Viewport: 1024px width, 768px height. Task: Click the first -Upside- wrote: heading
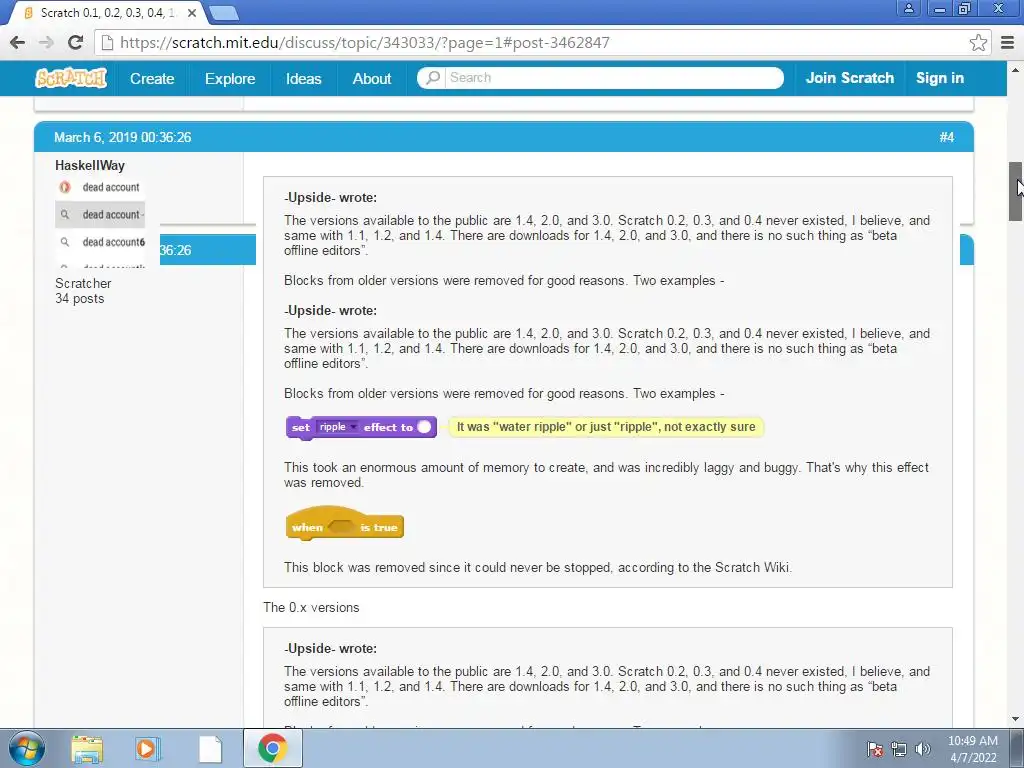click(330, 197)
